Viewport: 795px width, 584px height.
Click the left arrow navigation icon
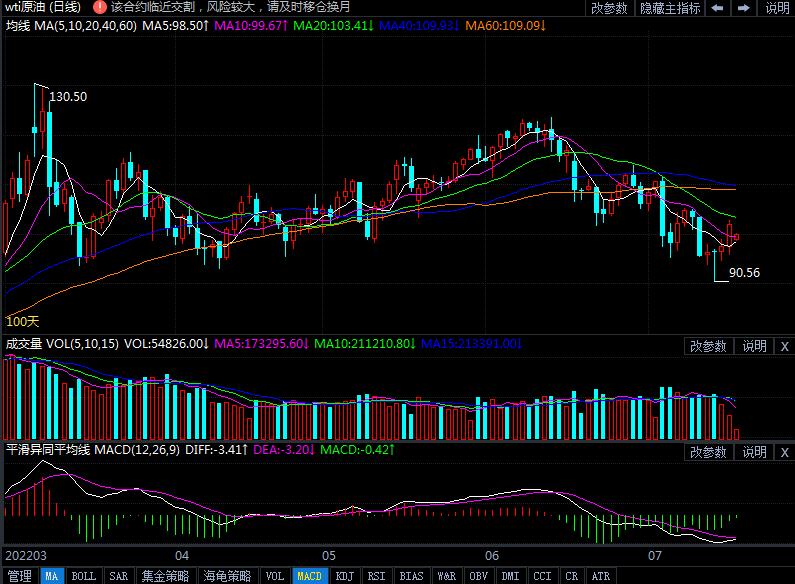(x=719, y=8)
